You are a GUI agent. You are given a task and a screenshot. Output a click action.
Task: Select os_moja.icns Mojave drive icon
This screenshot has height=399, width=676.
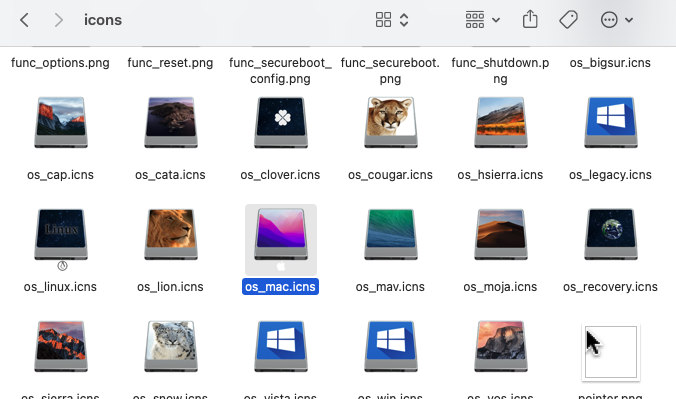501,235
